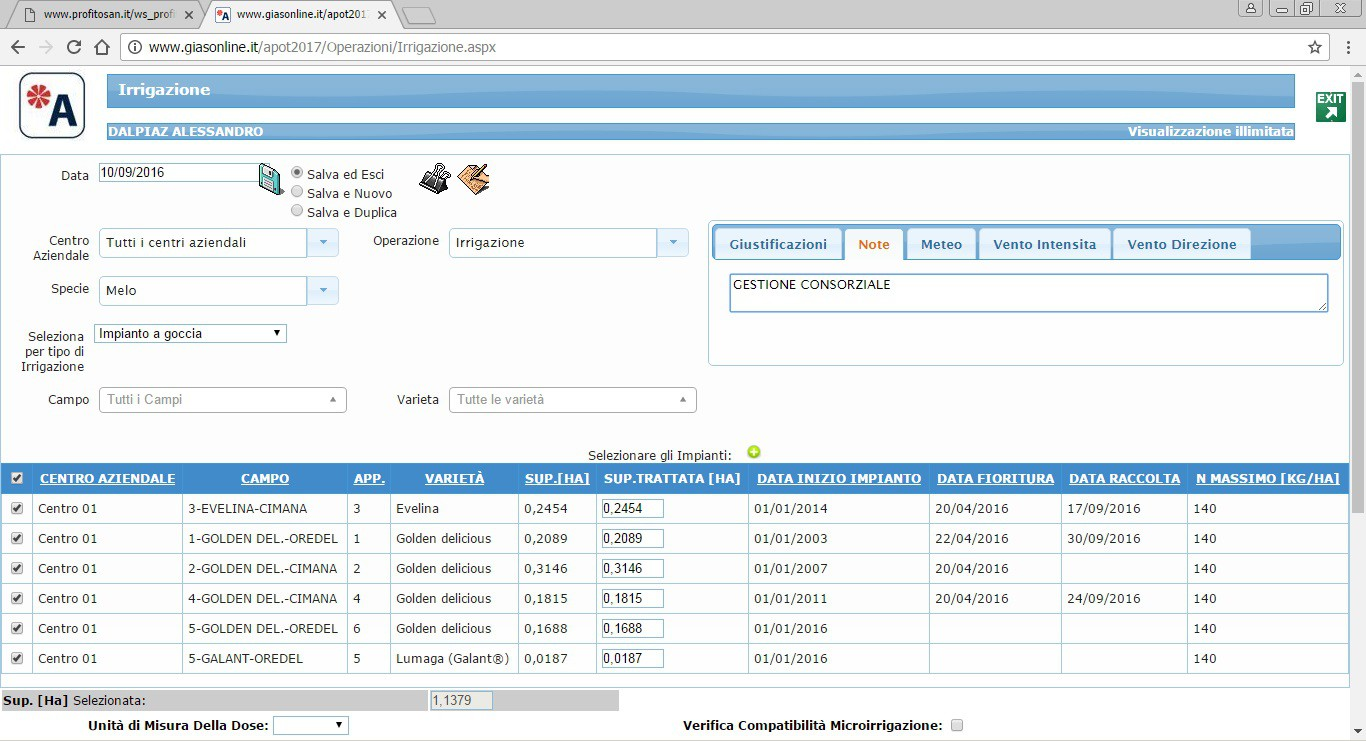The width and height of the screenshot is (1366, 741).
Task: Switch to the Meteo tab
Action: coord(941,244)
